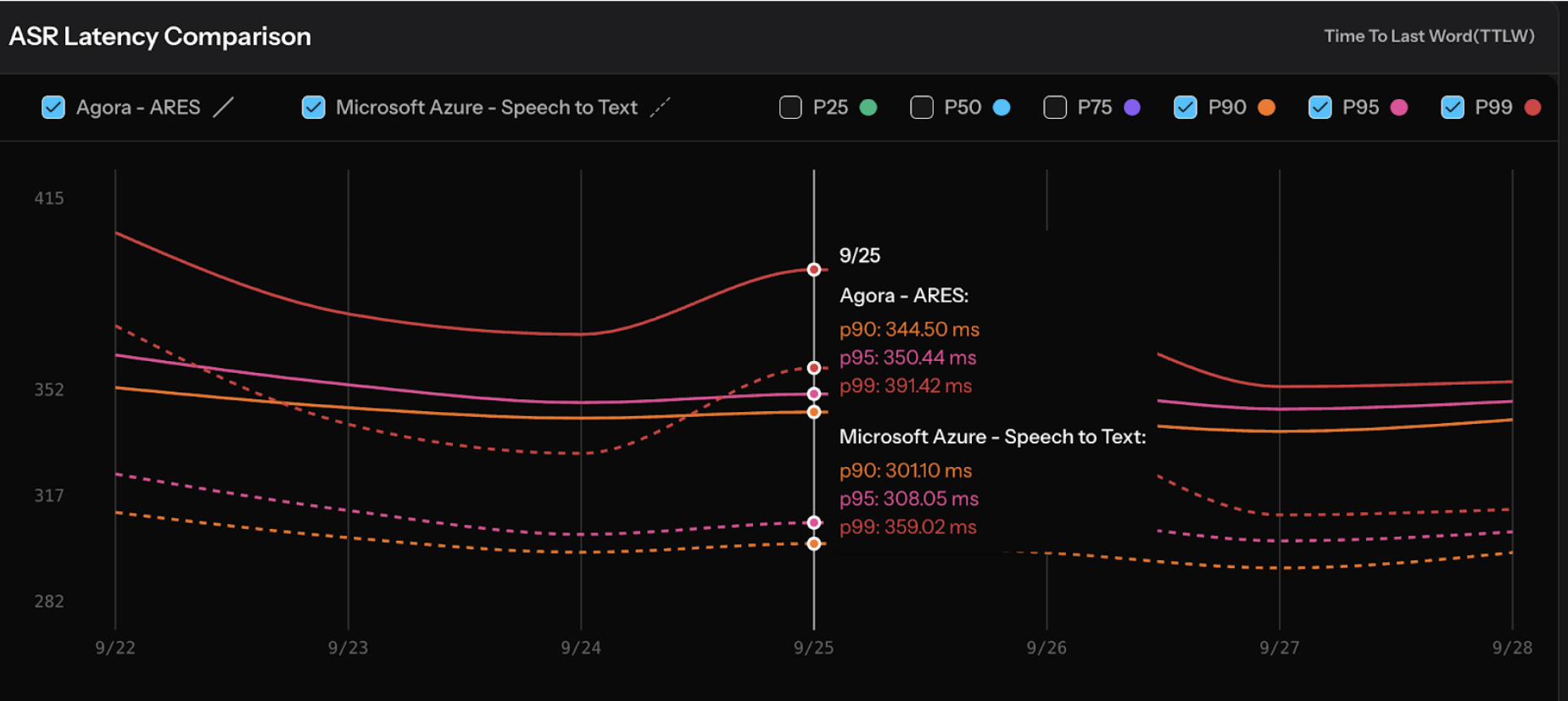
Task: Click the pink P95 legend dot
Action: click(1399, 108)
